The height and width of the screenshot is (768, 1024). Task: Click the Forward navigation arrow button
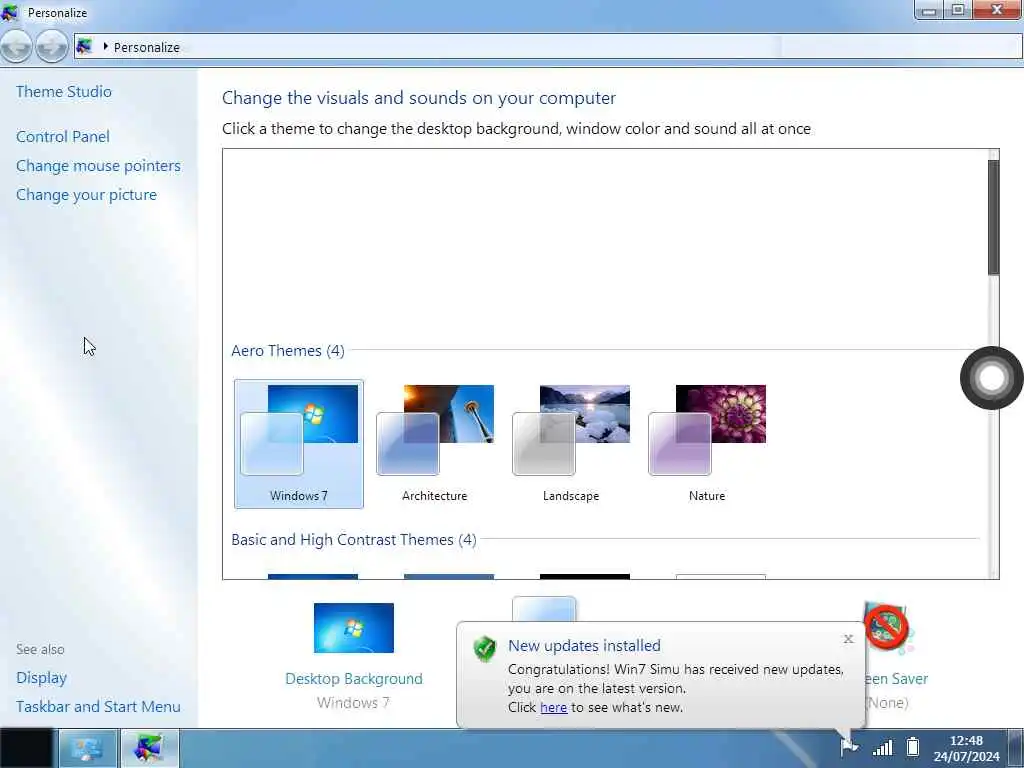point(52,47)
